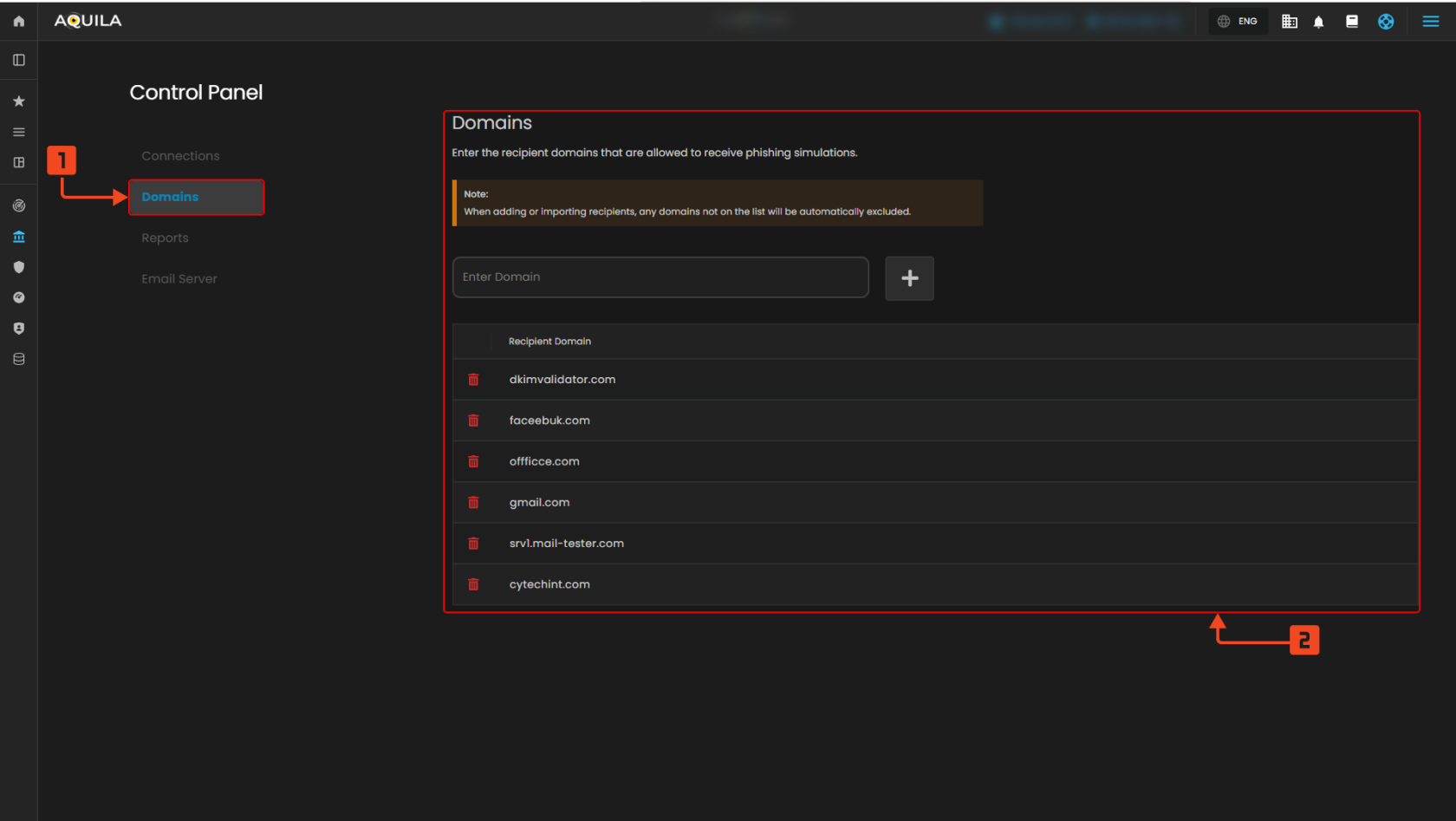Click the bank building sidebar icon
Viewport: 1456px width, 821px height.
(x=19, y=237)
